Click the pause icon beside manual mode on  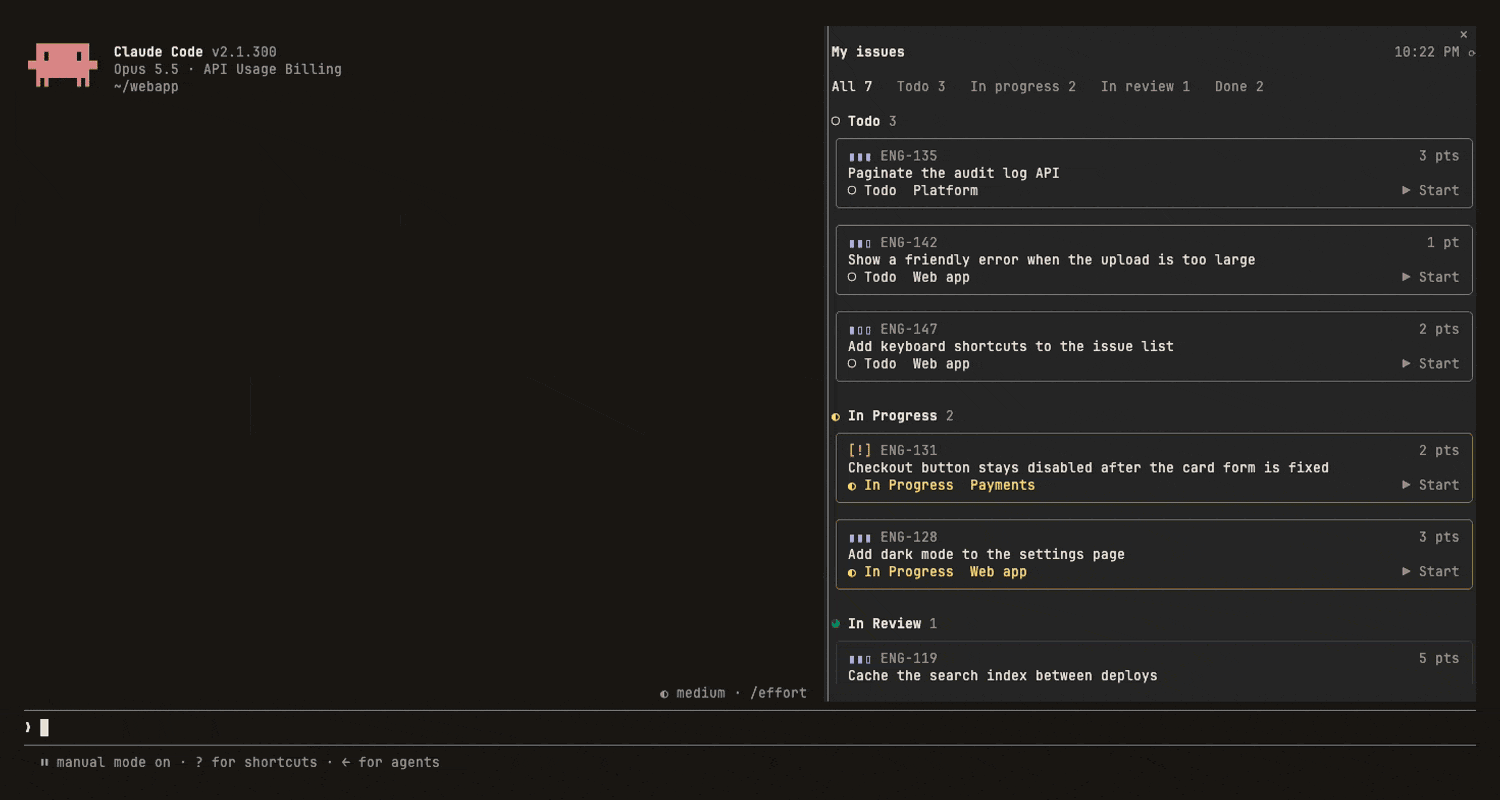[x=44, y=762]
